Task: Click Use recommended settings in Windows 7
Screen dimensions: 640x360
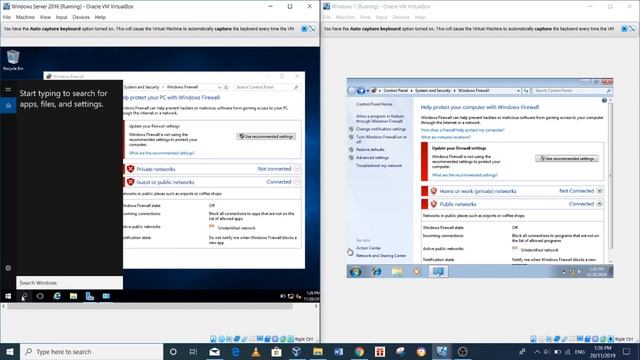Action: click(567, 158)
